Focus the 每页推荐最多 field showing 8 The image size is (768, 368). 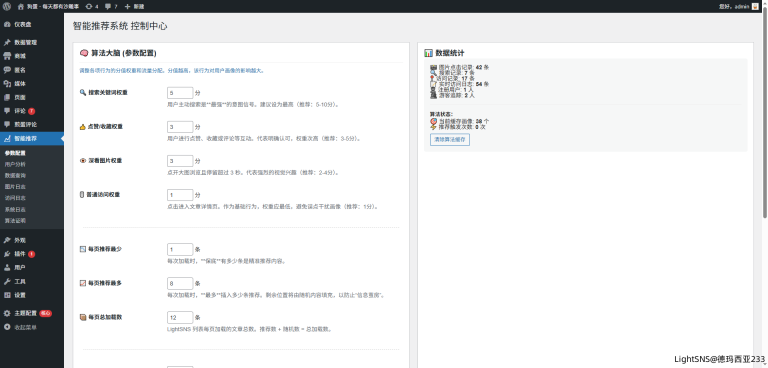click(180, 283)
